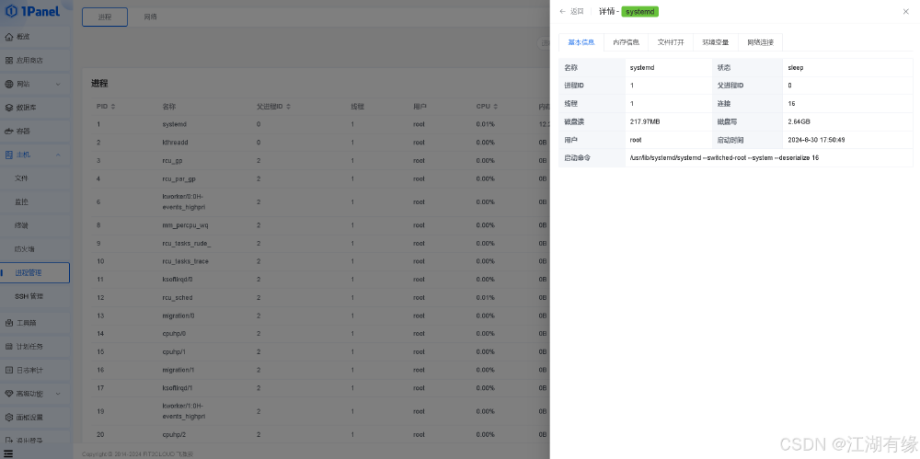Open 监控 under the host menu
The height and width of the screenshot is (459, 920).
22,202
